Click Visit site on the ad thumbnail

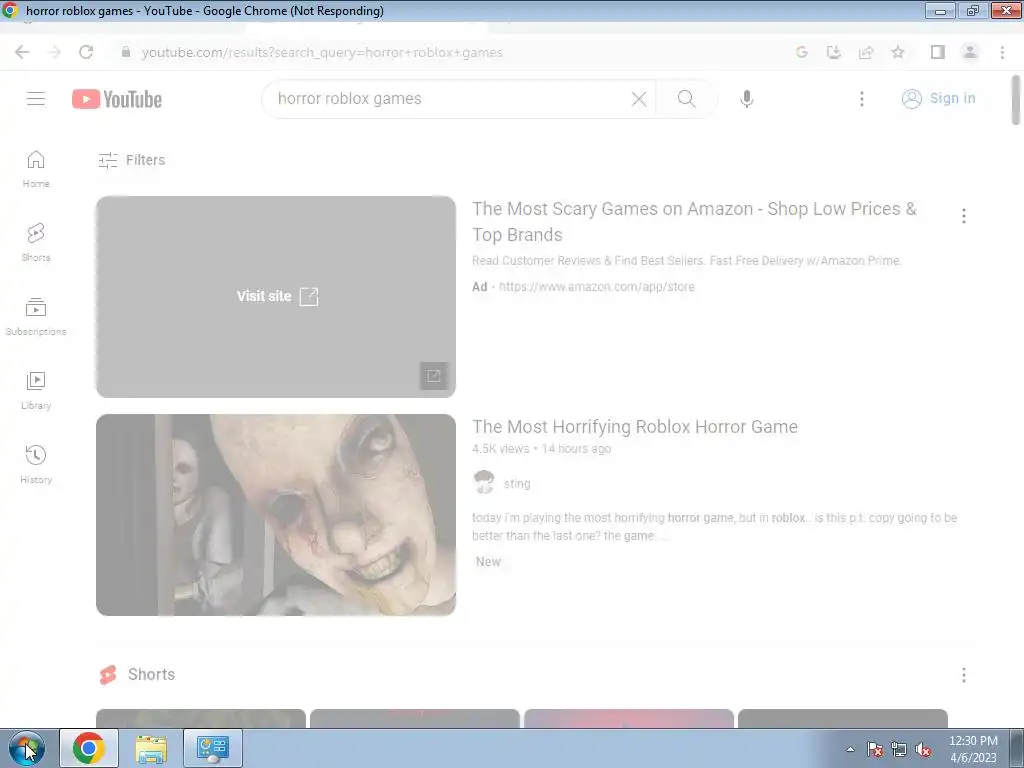(x=278, y=296)
